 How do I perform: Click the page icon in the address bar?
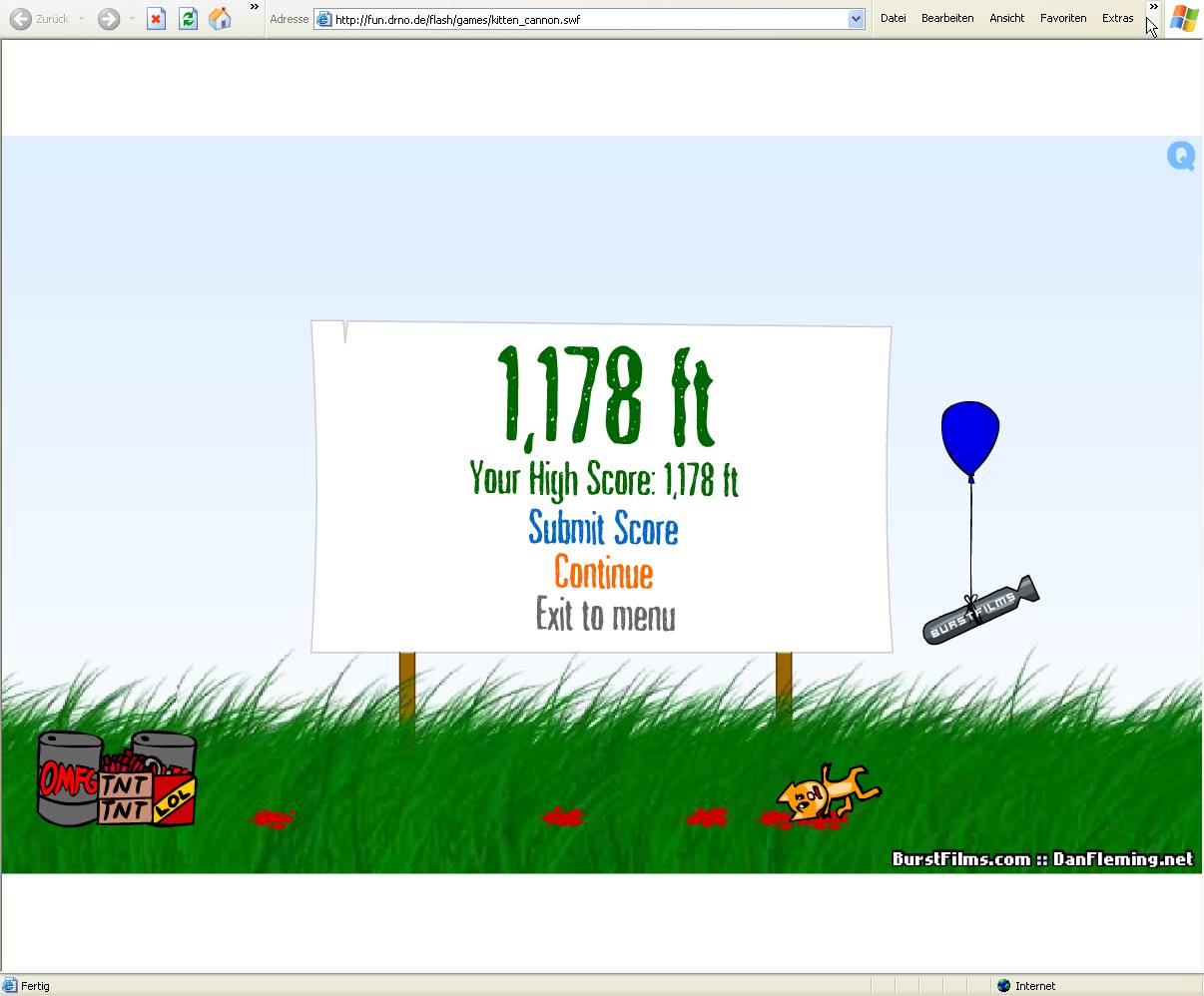pyautogui.click(x=324, y=19)
